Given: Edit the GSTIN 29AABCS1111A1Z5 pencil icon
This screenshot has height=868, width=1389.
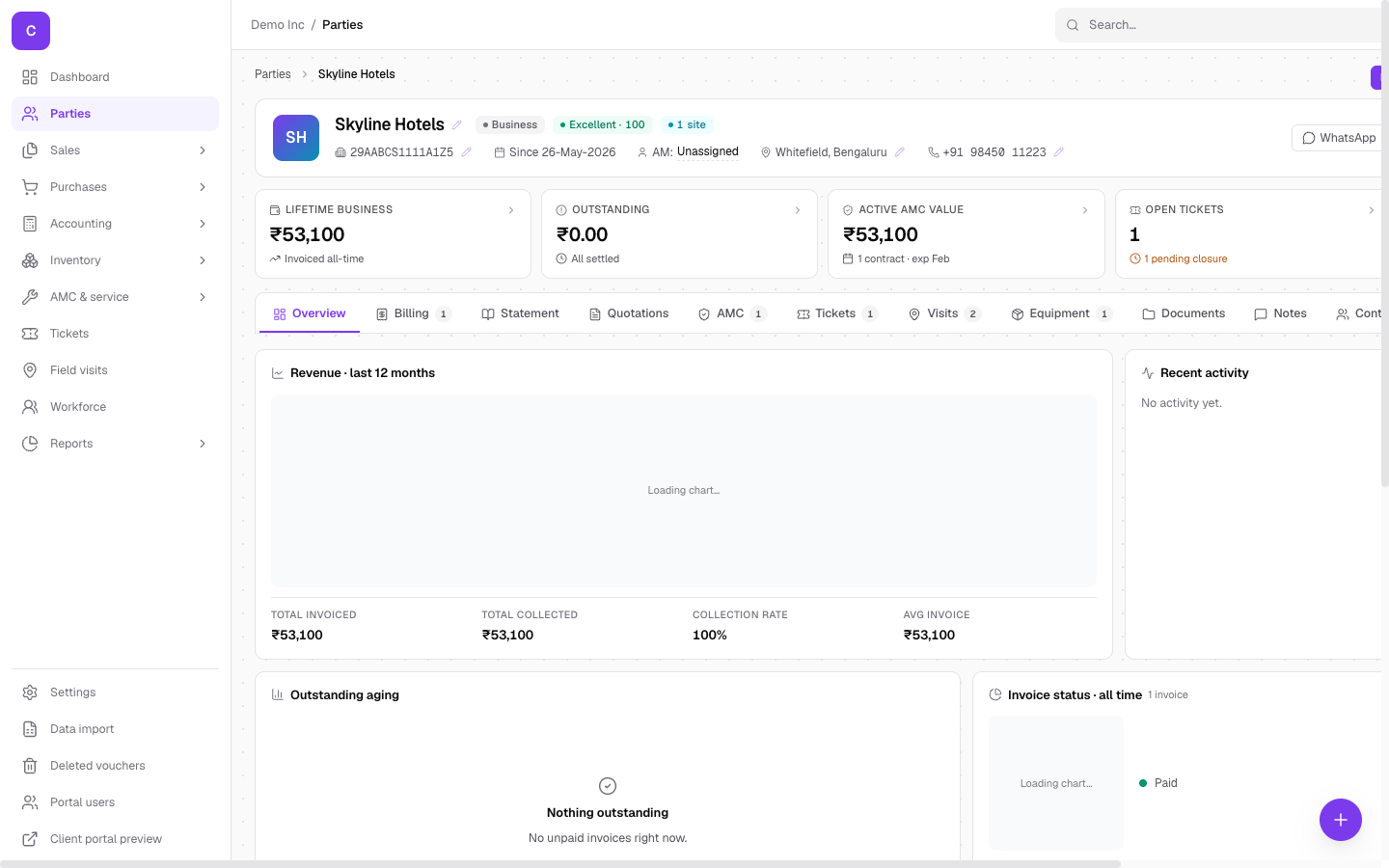Looking at the screenshot, I should [467, 152].
